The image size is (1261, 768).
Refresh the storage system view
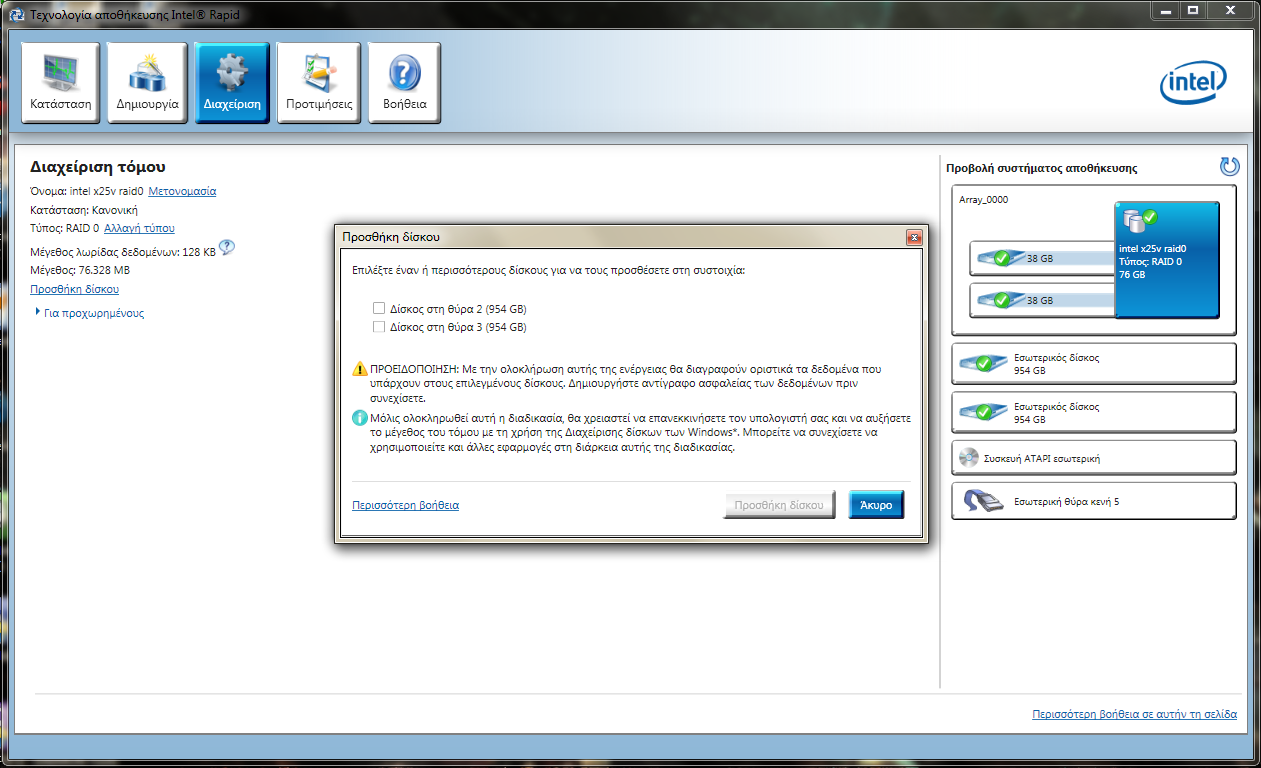coord(1229,167)
